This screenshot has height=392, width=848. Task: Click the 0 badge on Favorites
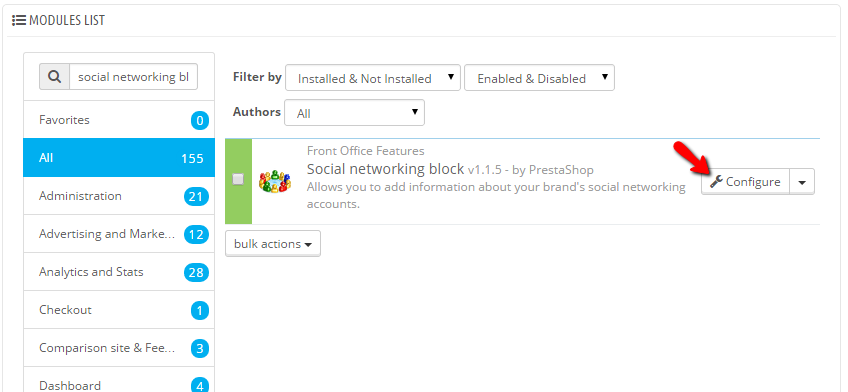tap(200, 121)
